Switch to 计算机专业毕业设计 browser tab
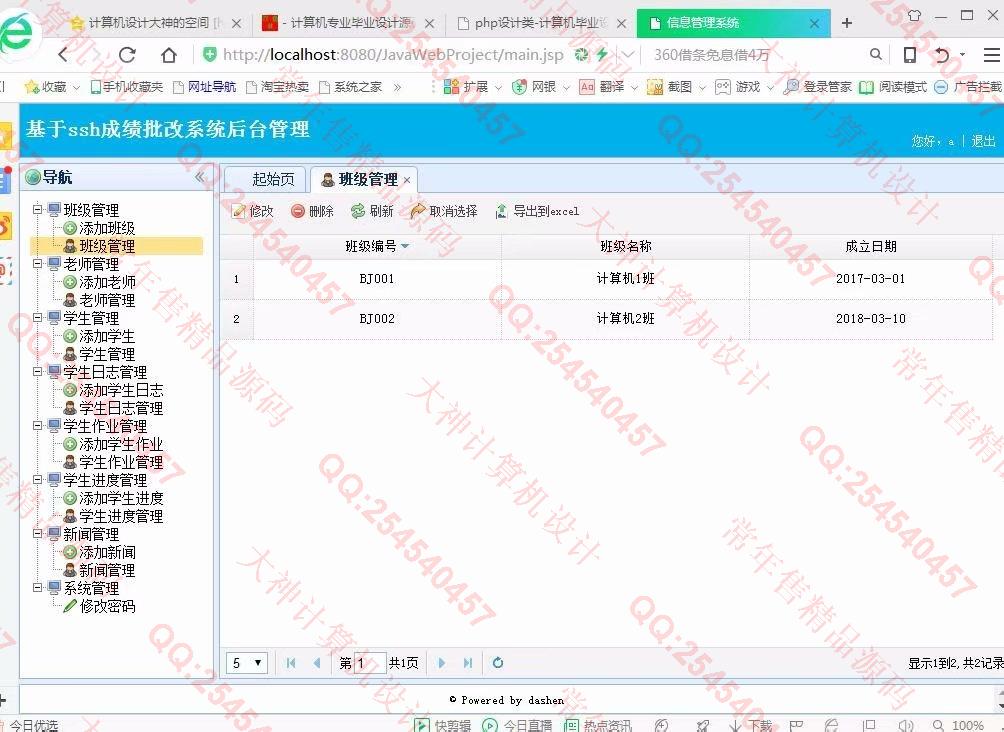 [350, 23]
